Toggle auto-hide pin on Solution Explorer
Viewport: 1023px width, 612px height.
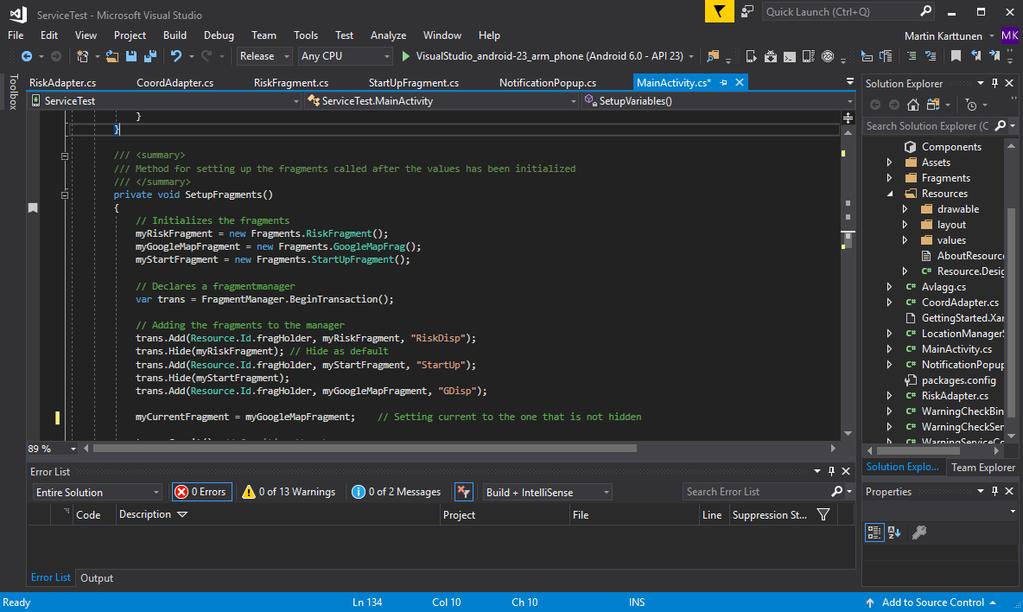[995, 83]
